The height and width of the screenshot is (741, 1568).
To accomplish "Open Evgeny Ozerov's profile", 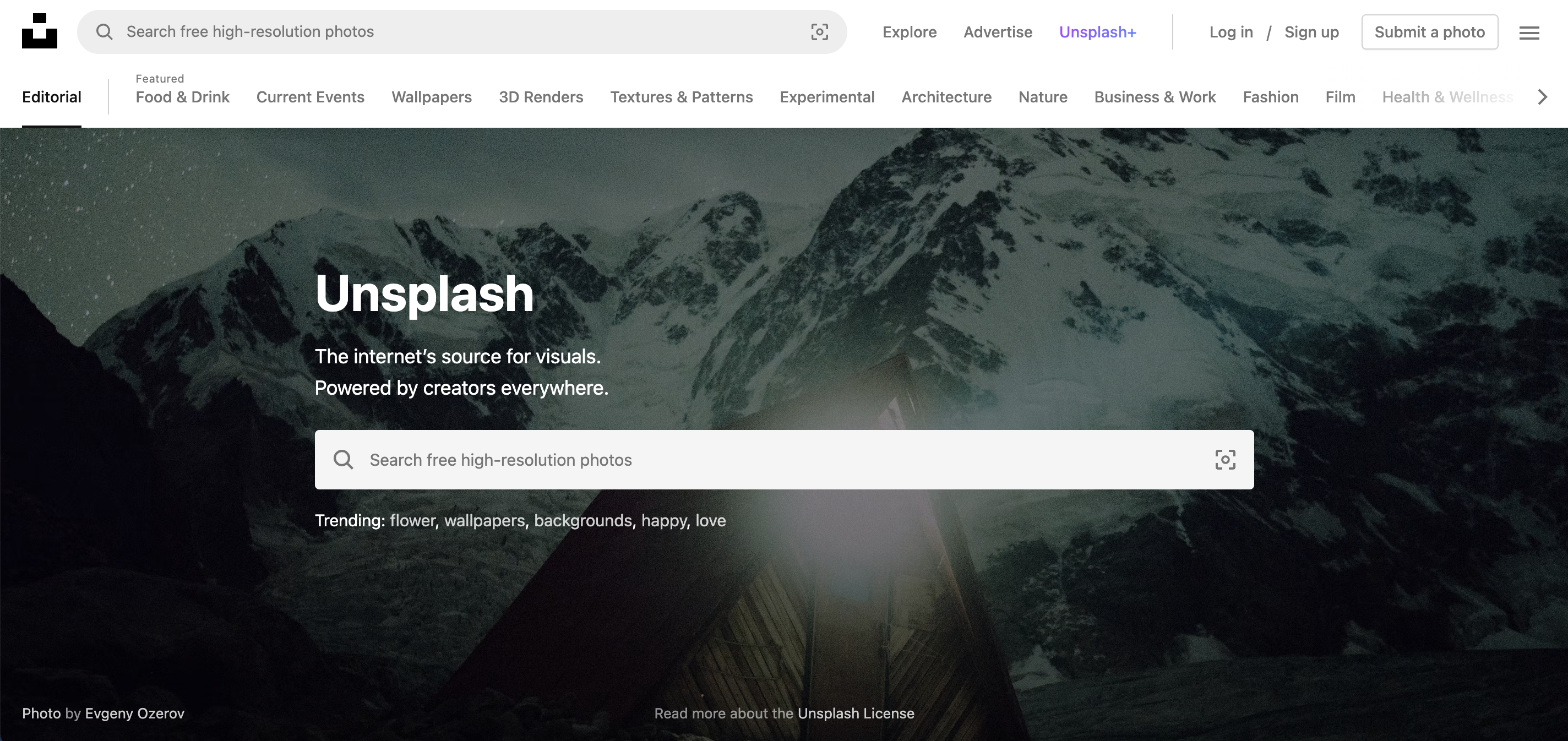I will (134, 713).
